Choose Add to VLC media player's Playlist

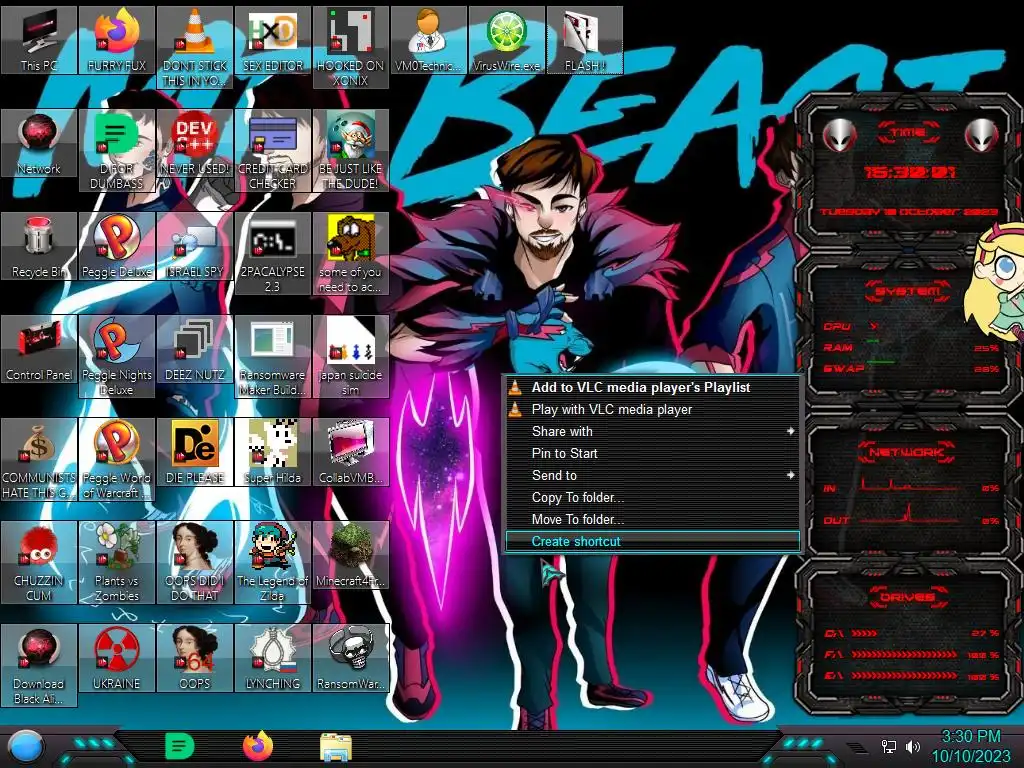point(652,387)
